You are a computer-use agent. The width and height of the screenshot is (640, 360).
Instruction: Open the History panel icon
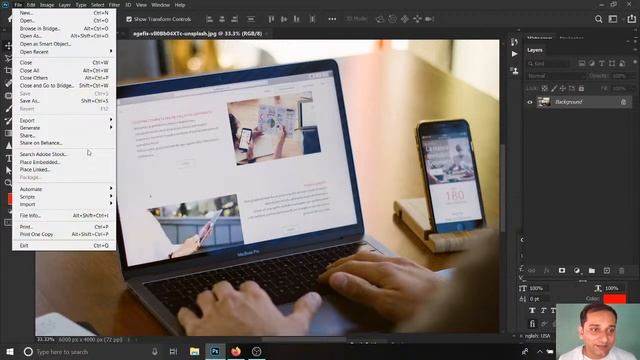pos(514,42)
